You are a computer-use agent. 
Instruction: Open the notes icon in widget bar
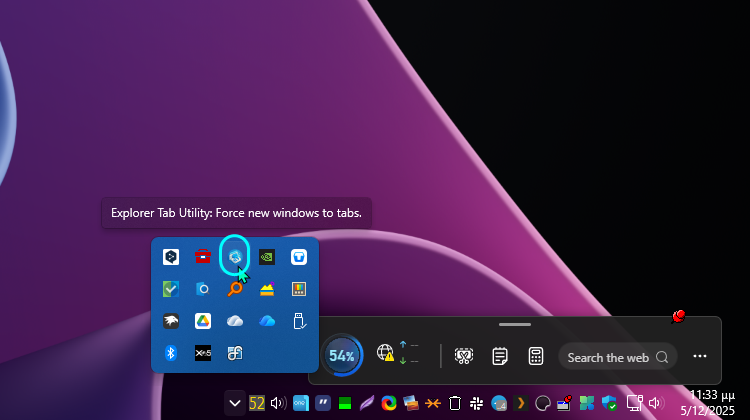(500, 356)
